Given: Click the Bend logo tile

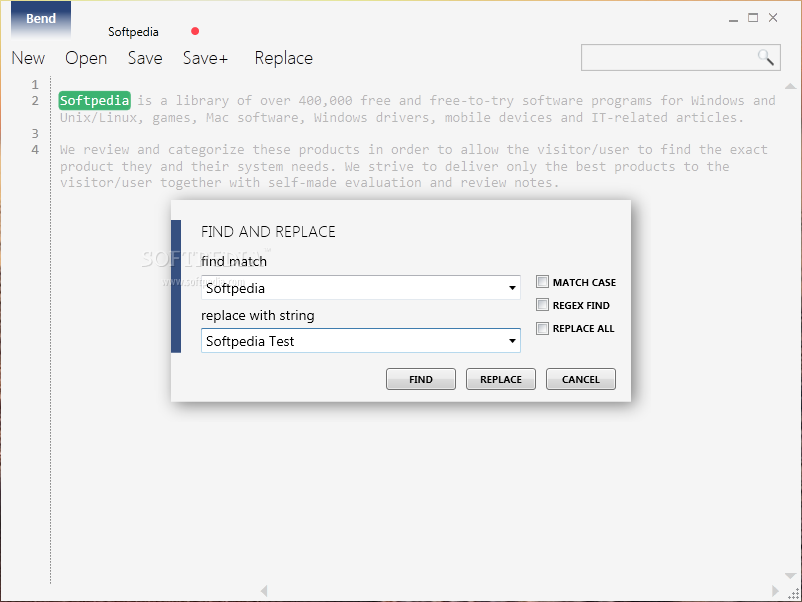Looking at the screenshot, I should 41,20.
